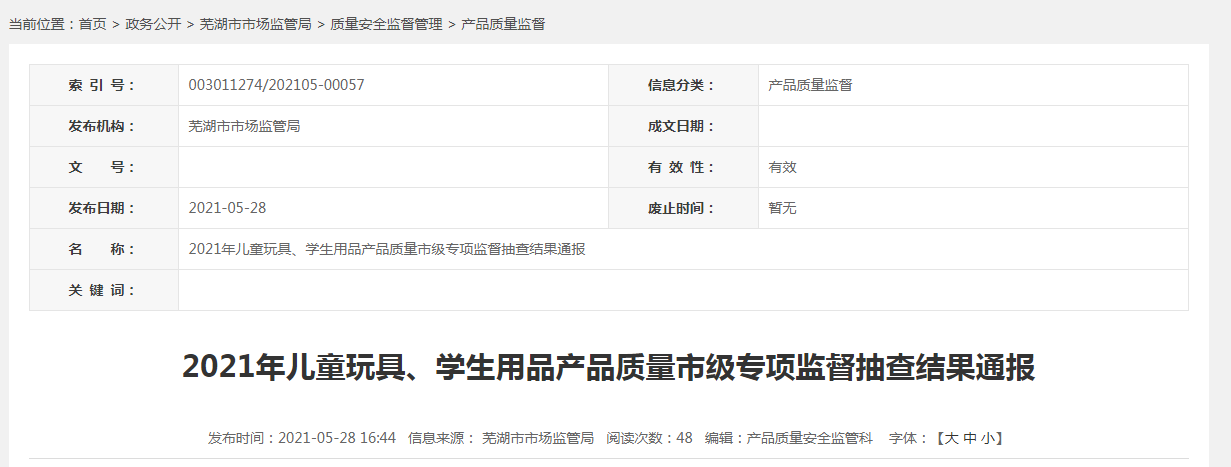Screen dimensions: 1231x467
Task: Click 信息来源 芜湖市市场监管局 text
Action: (501, 438)
